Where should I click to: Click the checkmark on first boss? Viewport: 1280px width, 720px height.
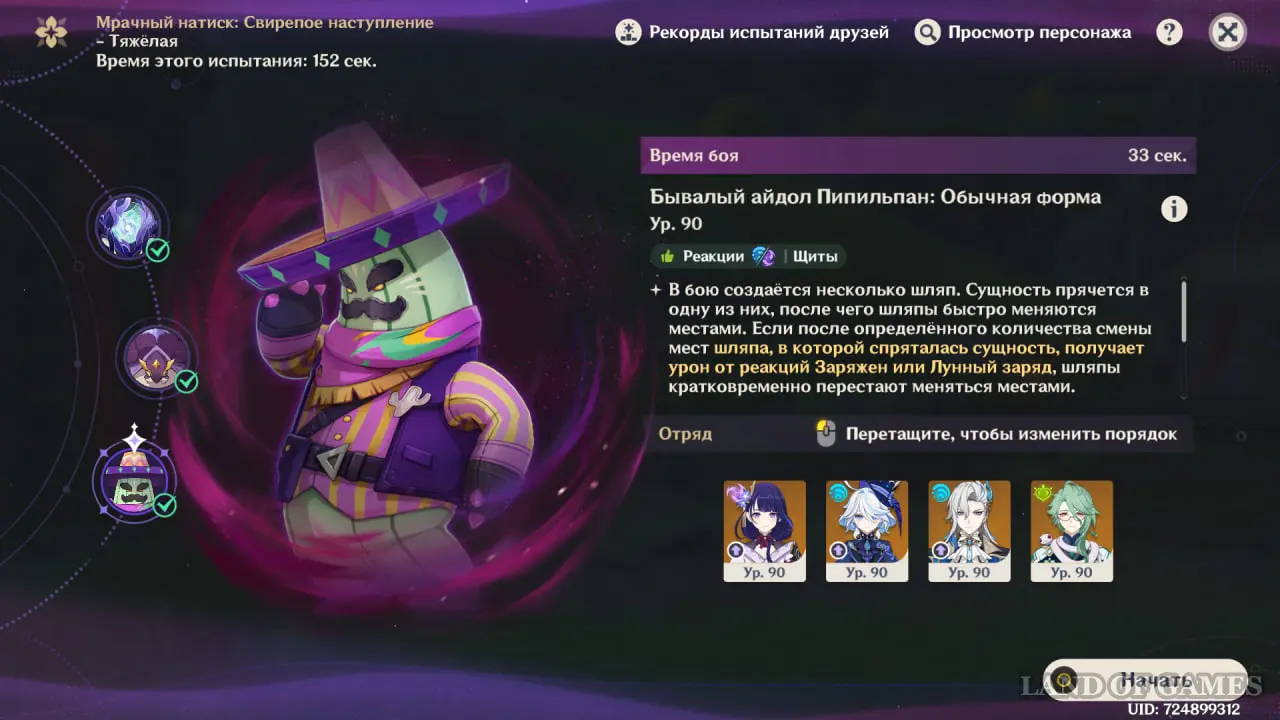158,250
